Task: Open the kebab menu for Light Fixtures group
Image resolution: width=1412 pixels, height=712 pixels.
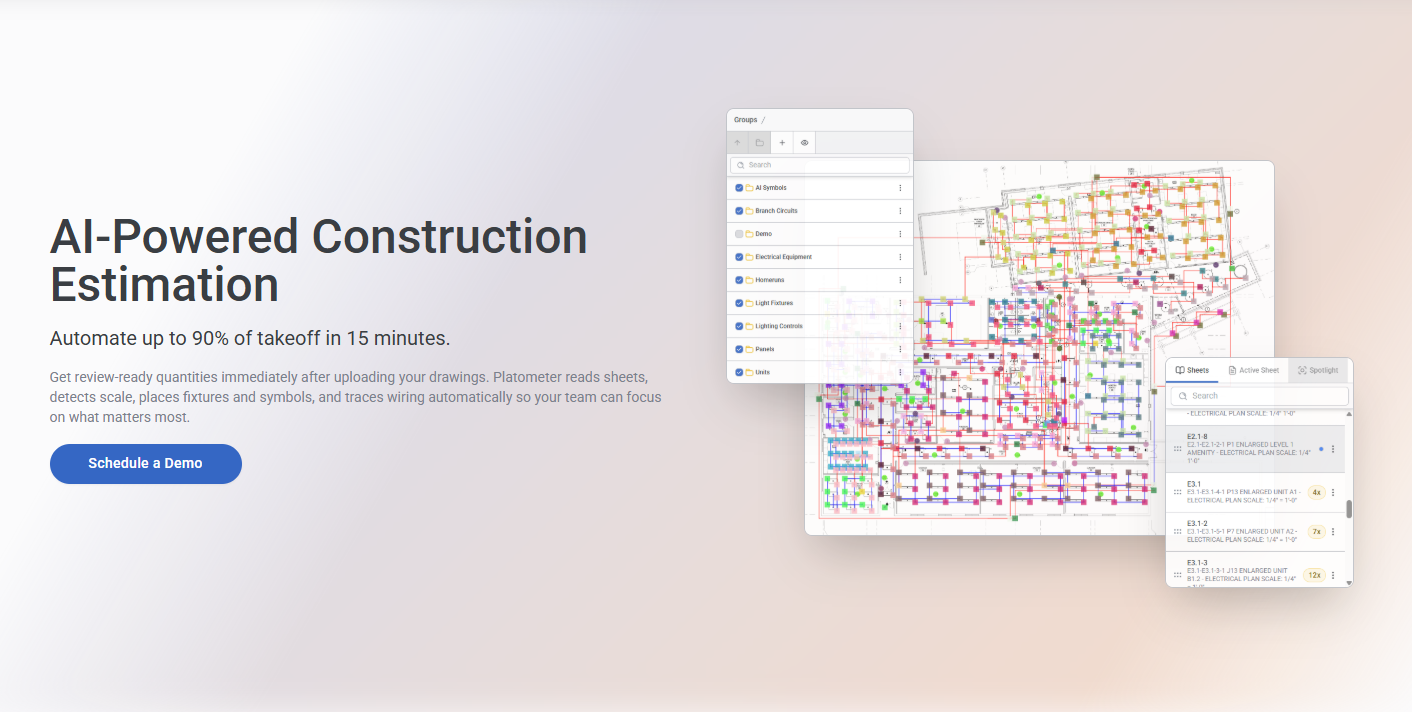Action: pyautogui.click(x=900, y=302)
